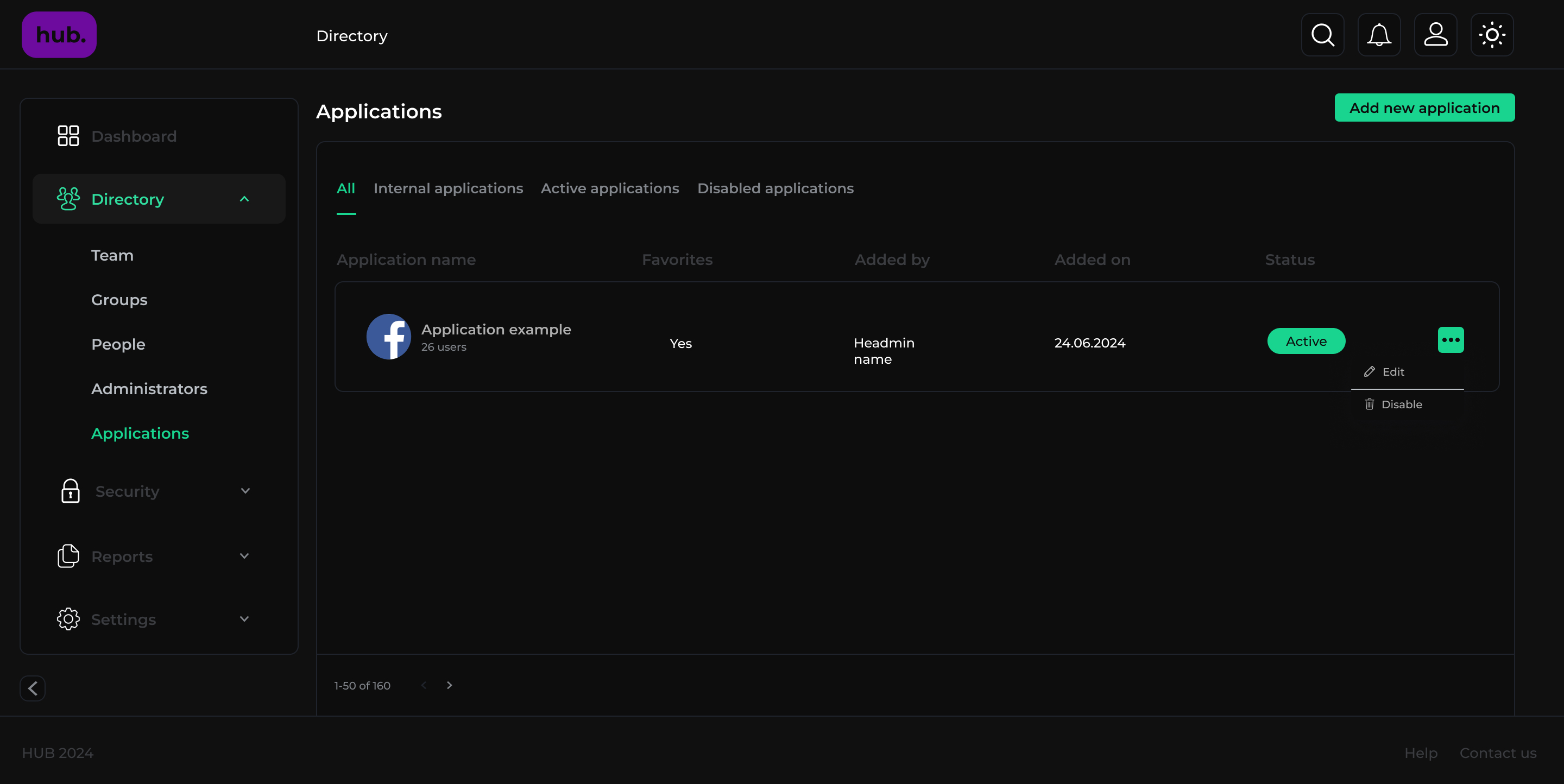Open Groups in Directory submenu

tap(119, 300)
